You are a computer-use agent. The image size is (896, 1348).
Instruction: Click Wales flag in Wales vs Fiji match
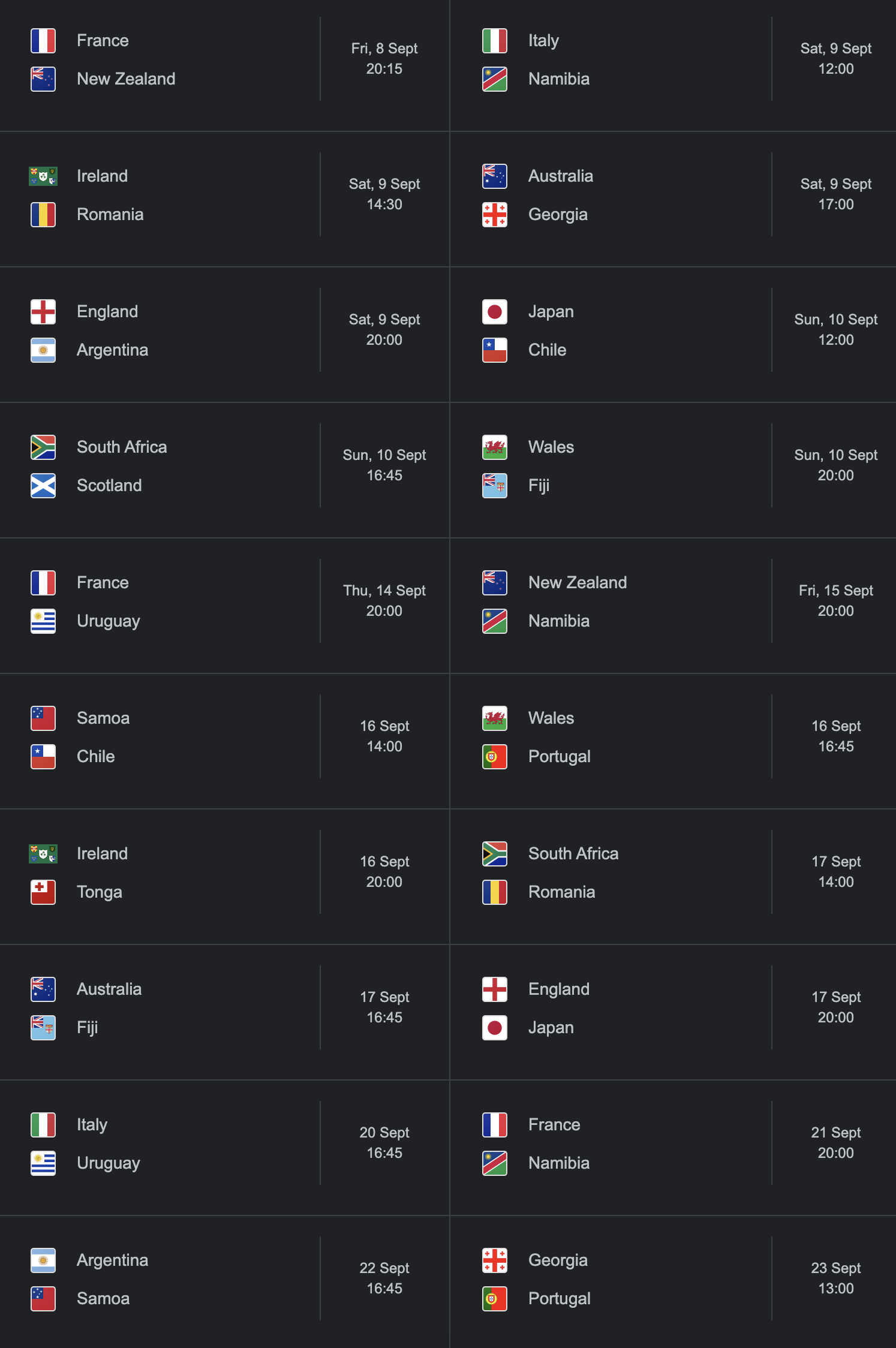click(495, 447)
